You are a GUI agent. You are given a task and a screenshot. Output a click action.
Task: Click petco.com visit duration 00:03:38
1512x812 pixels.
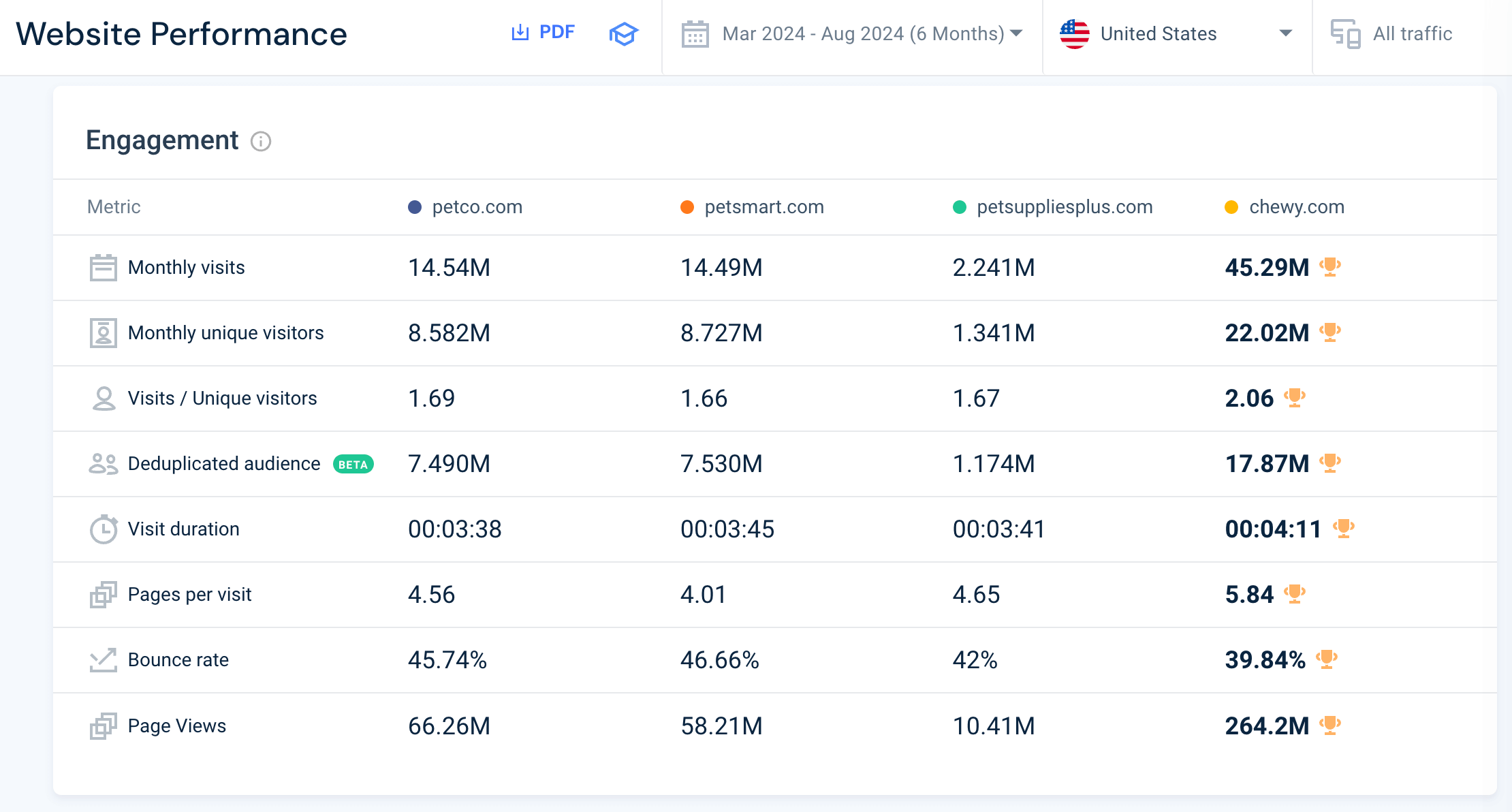(454, 529)
